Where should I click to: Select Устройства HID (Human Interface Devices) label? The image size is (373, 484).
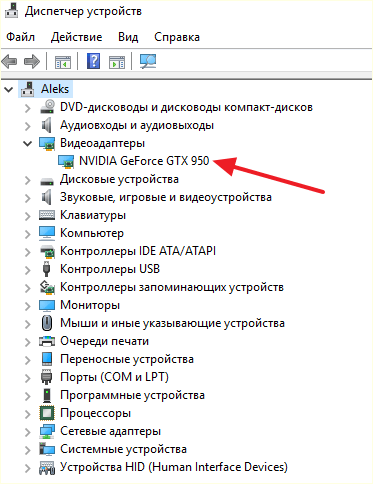tap(174, 467)
